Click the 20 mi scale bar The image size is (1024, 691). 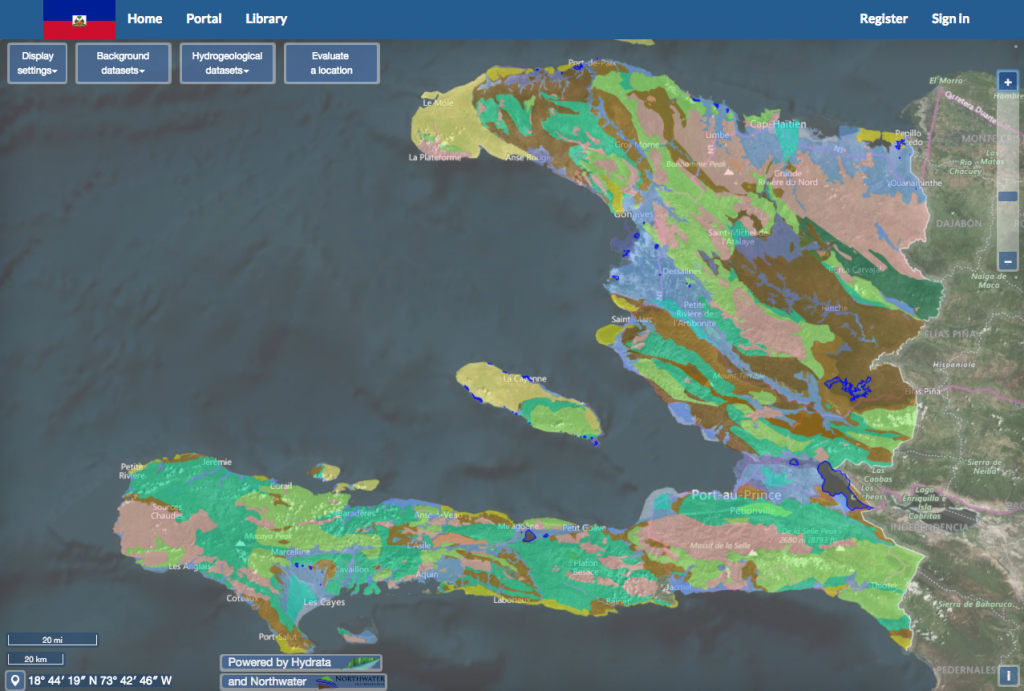click(x=53, y=639)
